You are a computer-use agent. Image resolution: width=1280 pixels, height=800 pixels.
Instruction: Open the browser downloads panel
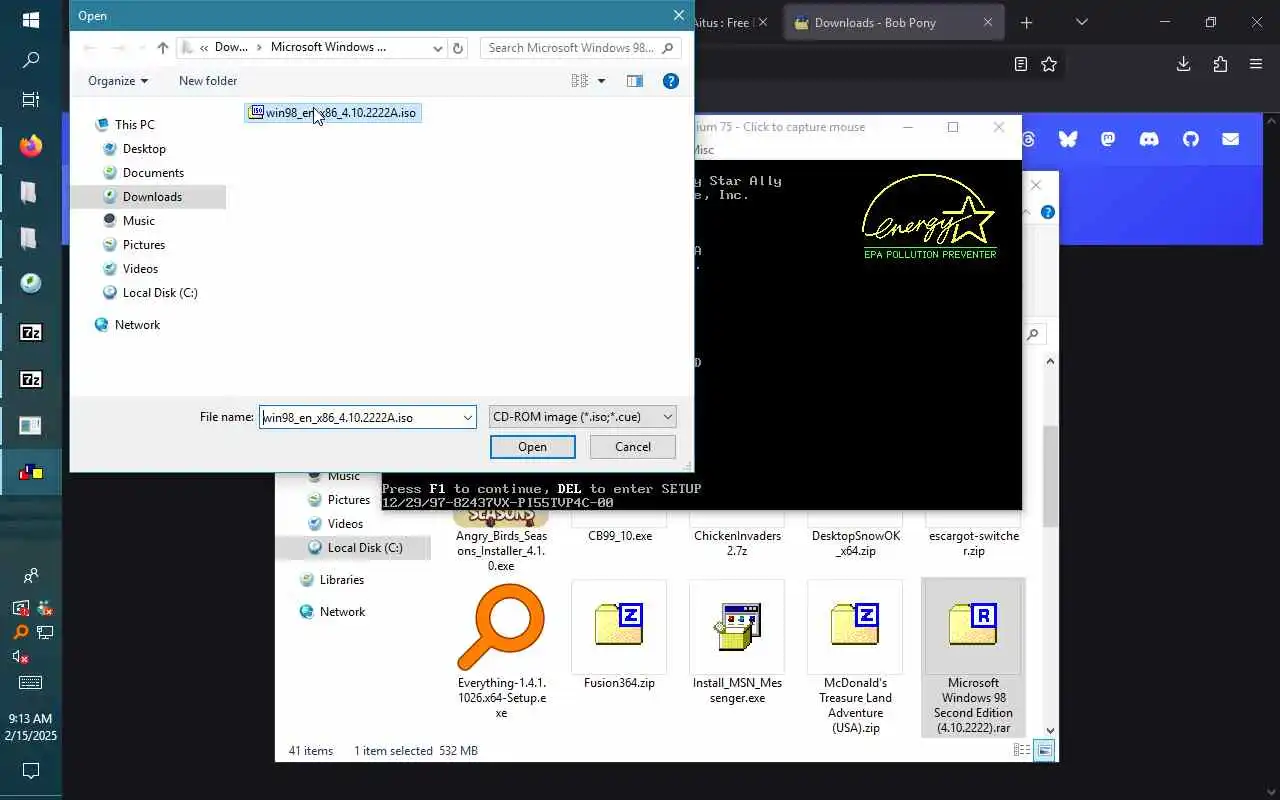coord(1183,64)
